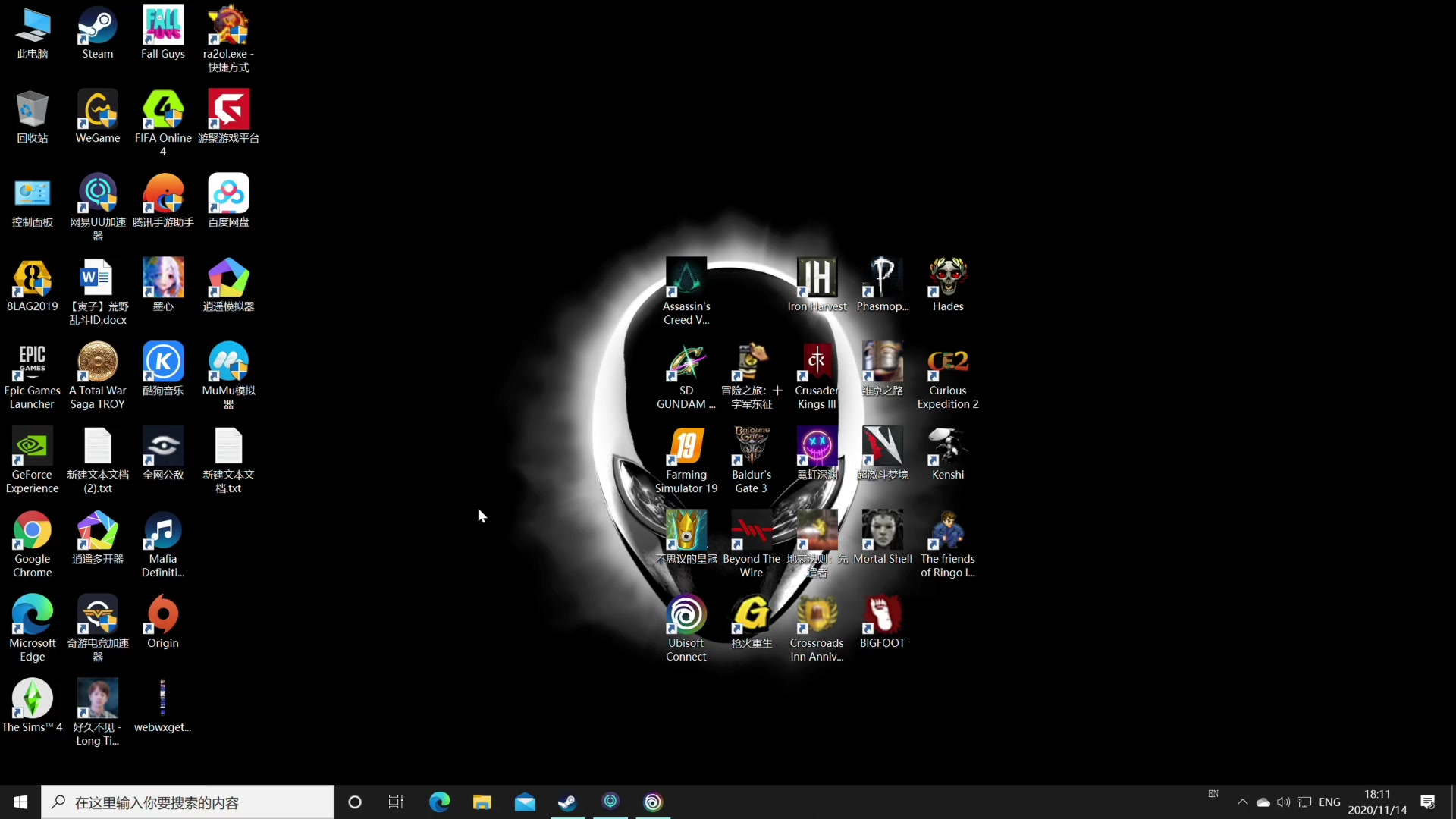Switch to Steam in the taskbar
The width and height of the screenshot is (1456, 819).
pyautogui.click(x=567, y=802)
